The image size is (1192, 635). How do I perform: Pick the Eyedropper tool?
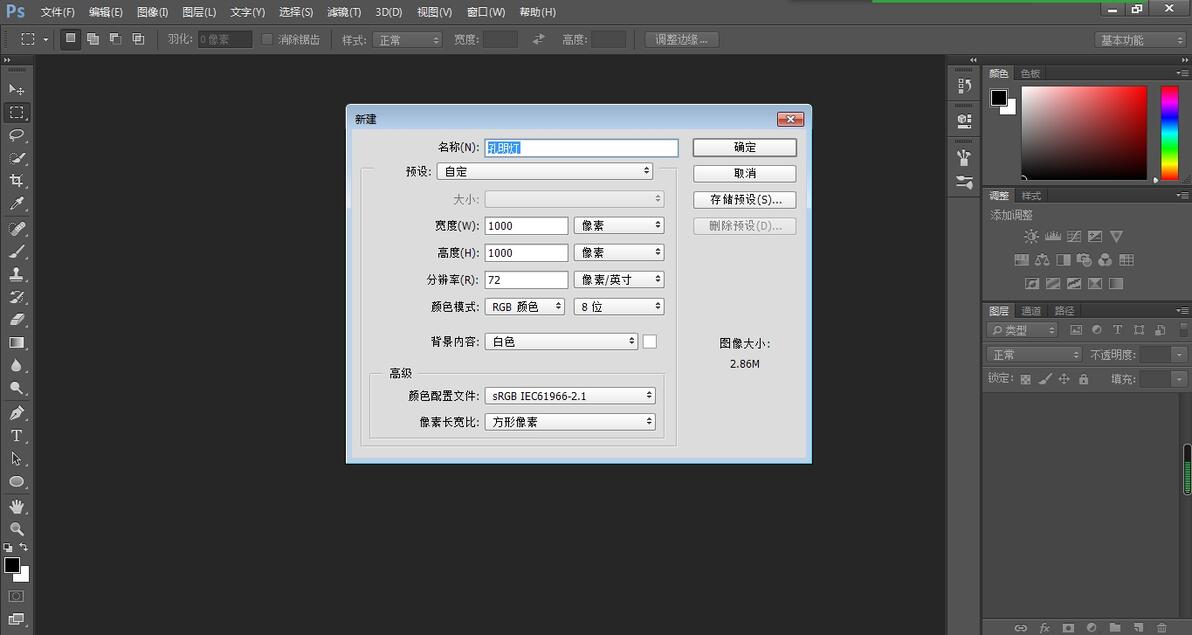pos(17,204)
